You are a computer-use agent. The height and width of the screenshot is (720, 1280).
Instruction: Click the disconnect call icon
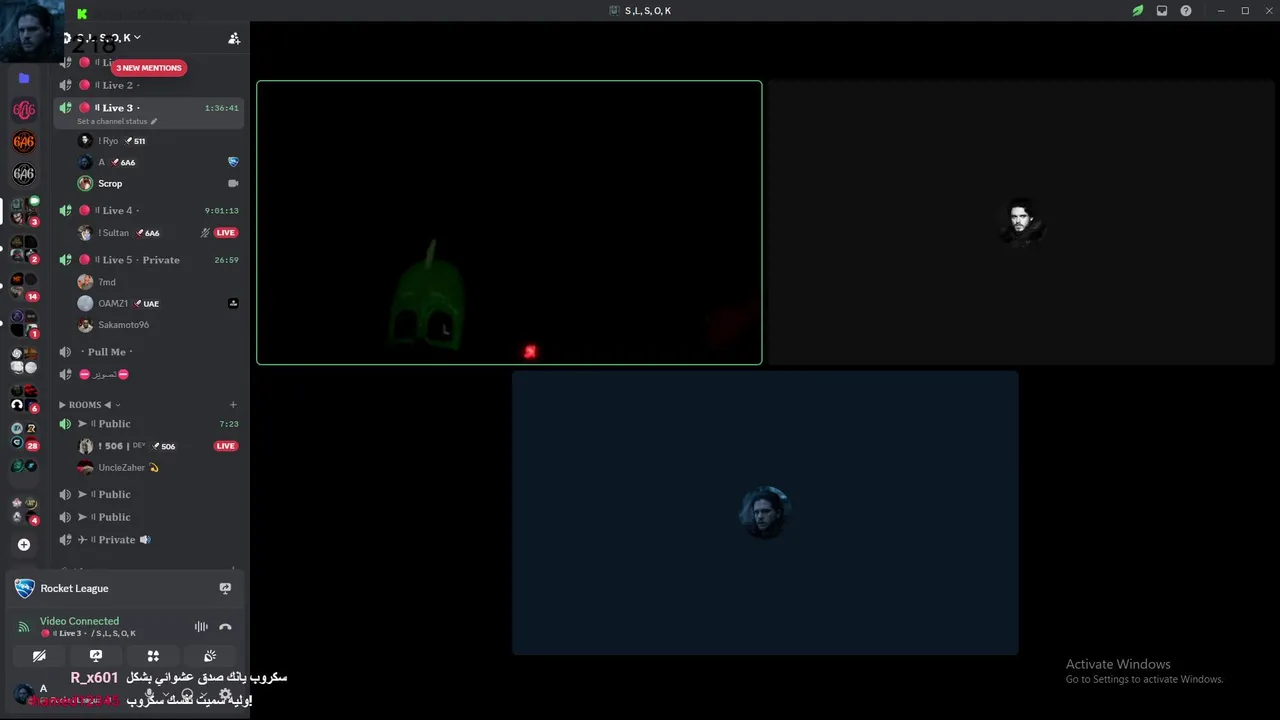225,627
